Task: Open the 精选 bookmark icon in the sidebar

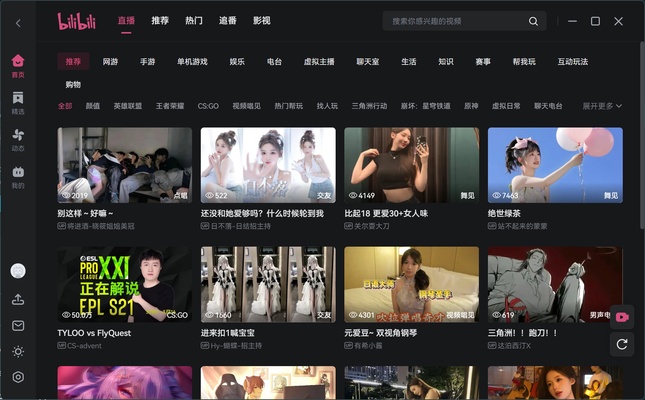Action: click(18, 103)
